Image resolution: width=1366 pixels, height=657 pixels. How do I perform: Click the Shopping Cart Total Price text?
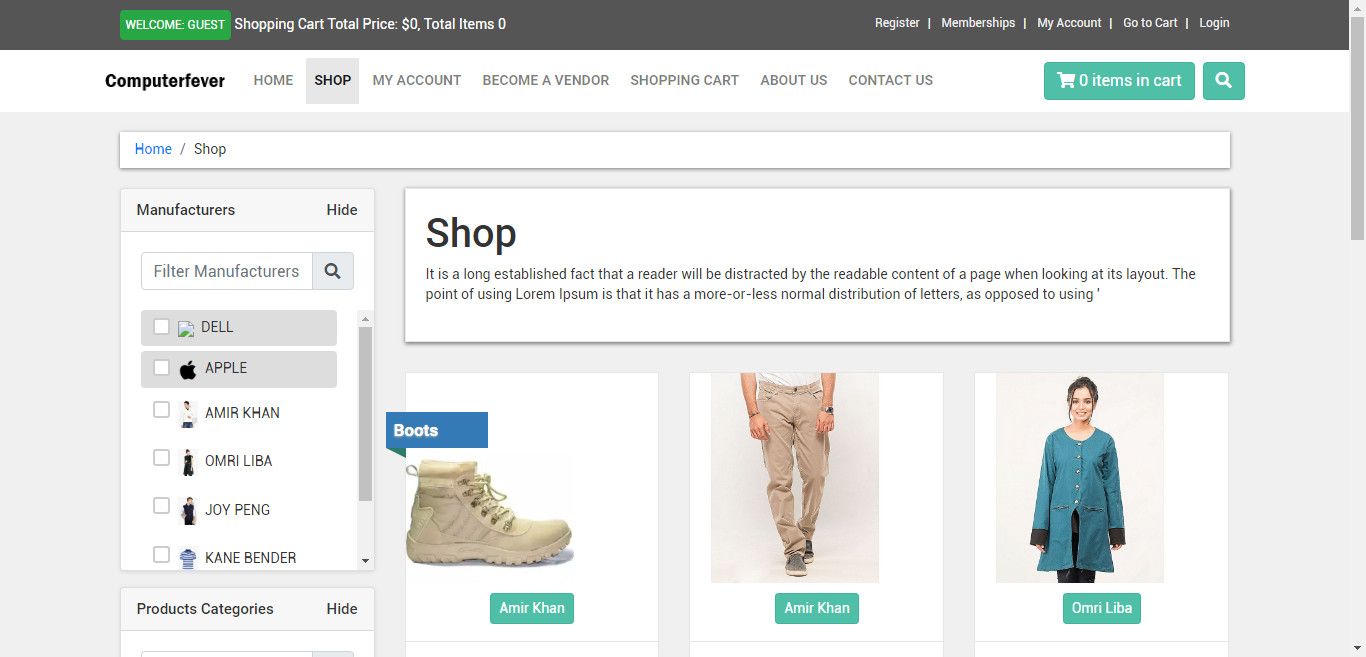(370, 24)
